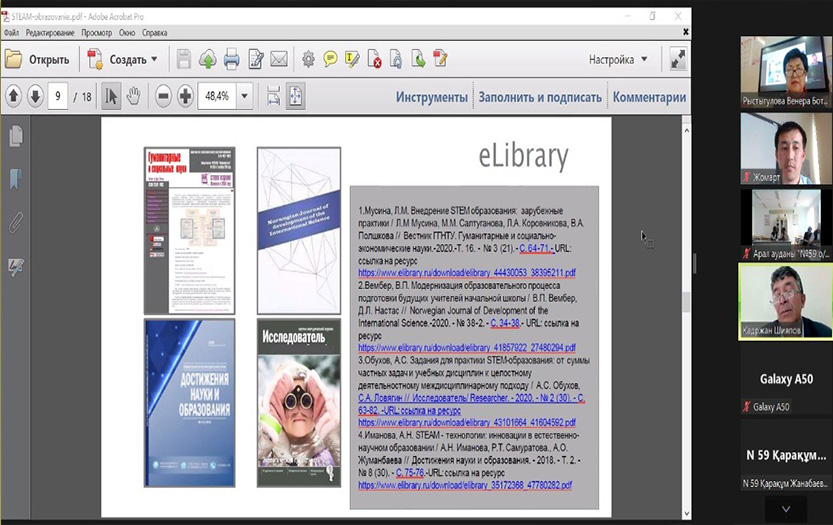Open the attachments paperclip panel
This screenshot has height=525, width=833.
[16, 222]
